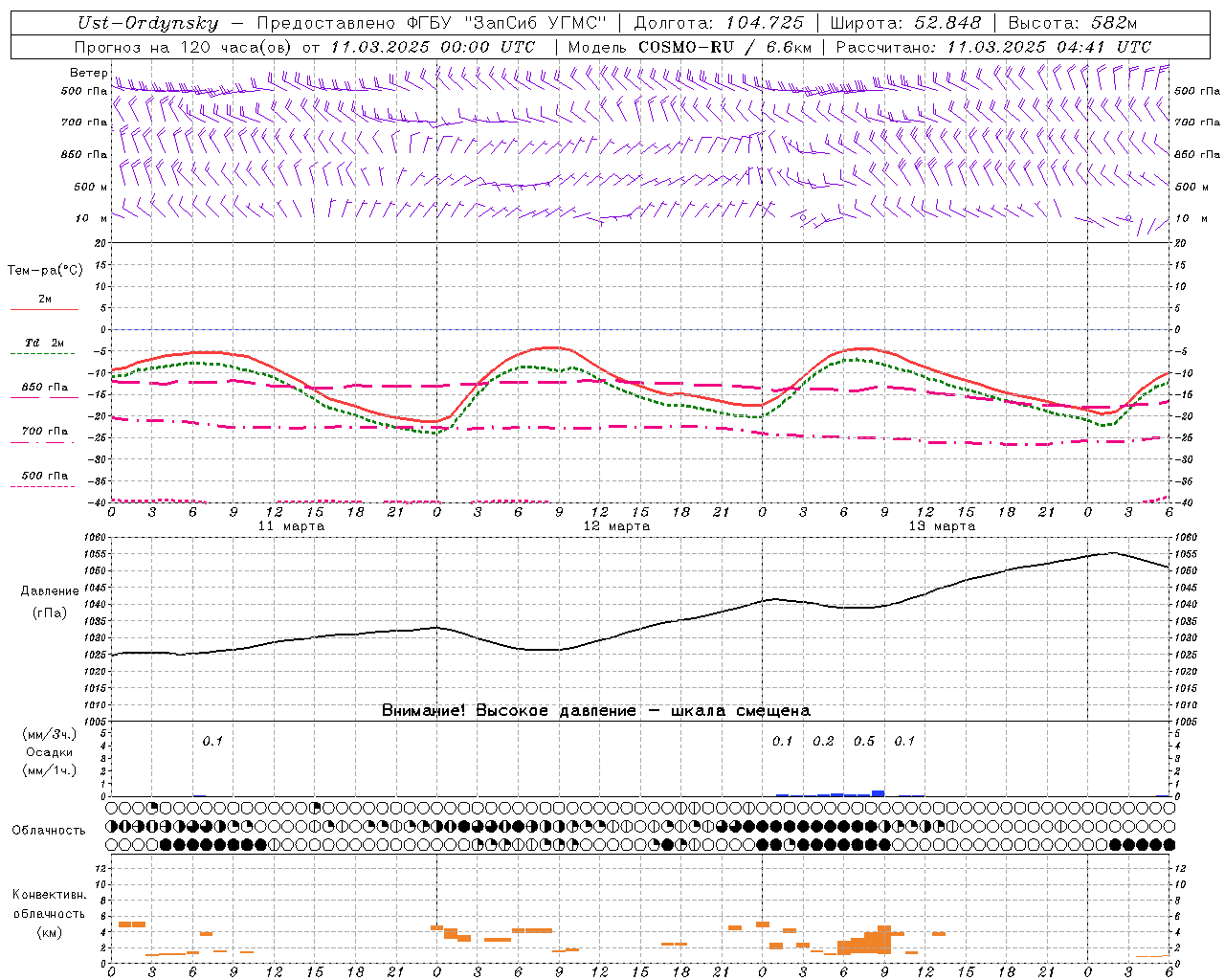Select 1060 on the left pressure axis
Image resolution: width=1225 pixels, height=980 pixels.
click(x=95, y=538)
